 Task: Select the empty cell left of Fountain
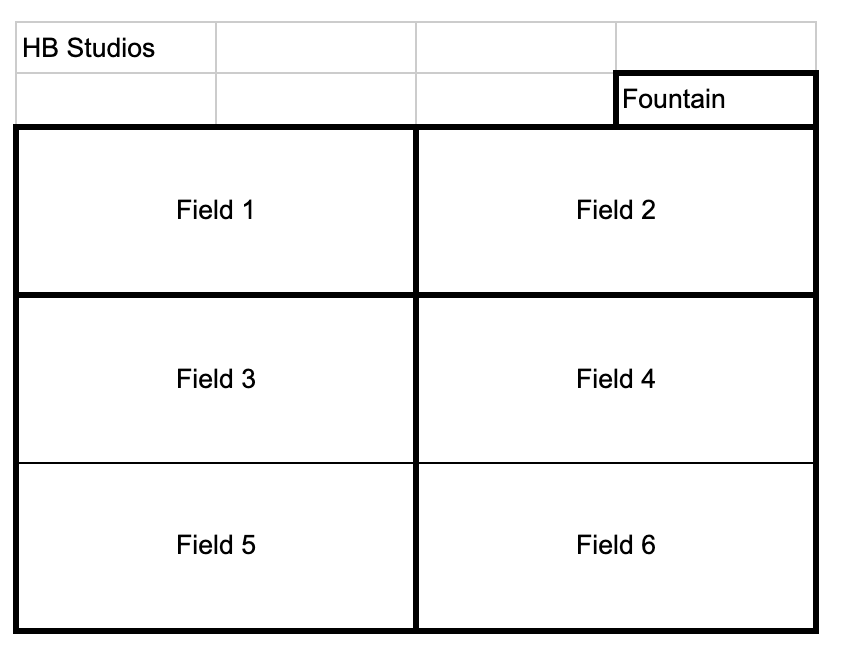[x=515, y=99]
